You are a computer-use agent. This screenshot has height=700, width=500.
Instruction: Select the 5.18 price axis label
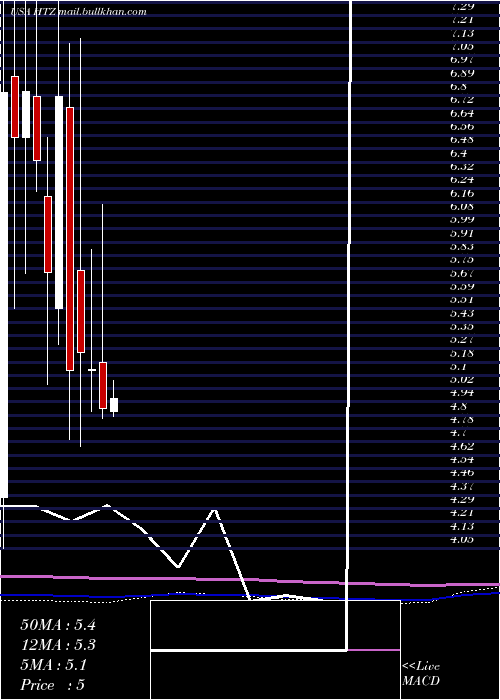[462, 353]
